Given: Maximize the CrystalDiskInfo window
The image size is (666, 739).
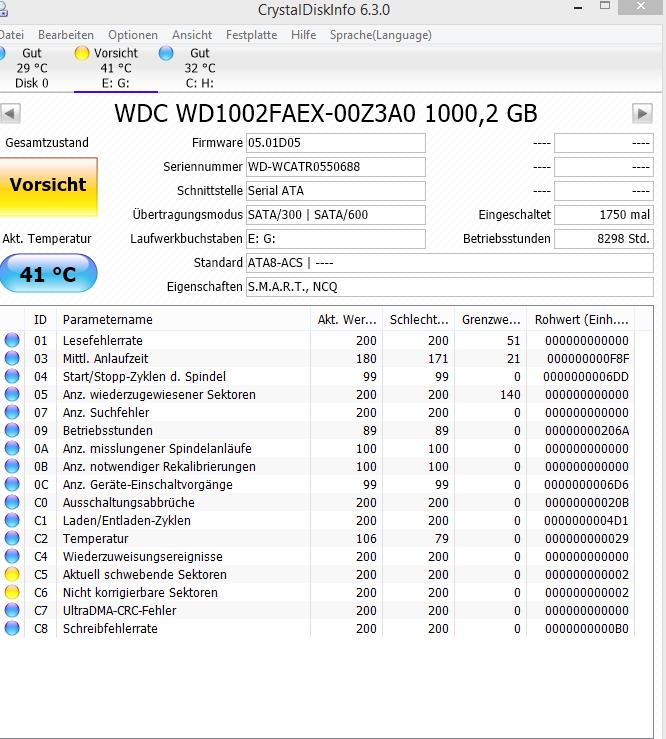Looking at the screenshot, I should click(605, 6).
